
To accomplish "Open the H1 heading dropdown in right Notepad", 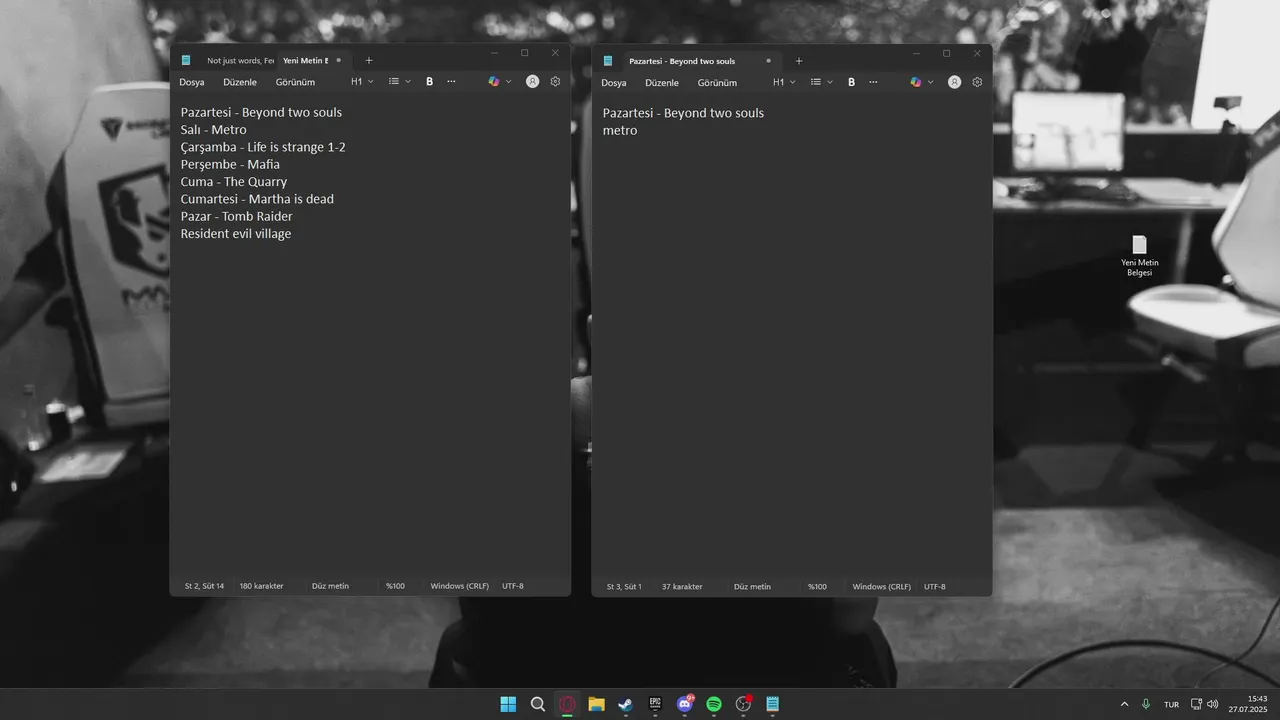I will (784, 82).
